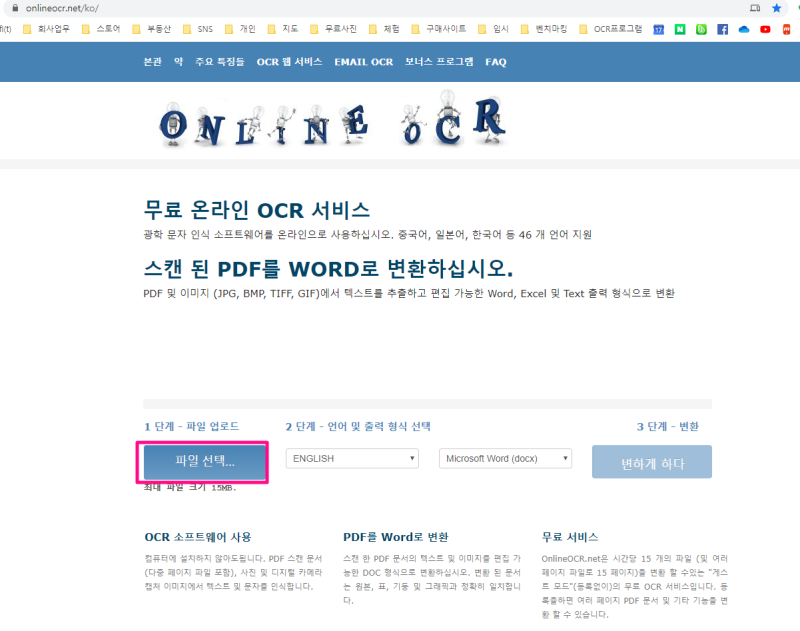800x631 pixels.
Task: Open the blue cloud bookmark icon
Action: click(x=744, y=30)
